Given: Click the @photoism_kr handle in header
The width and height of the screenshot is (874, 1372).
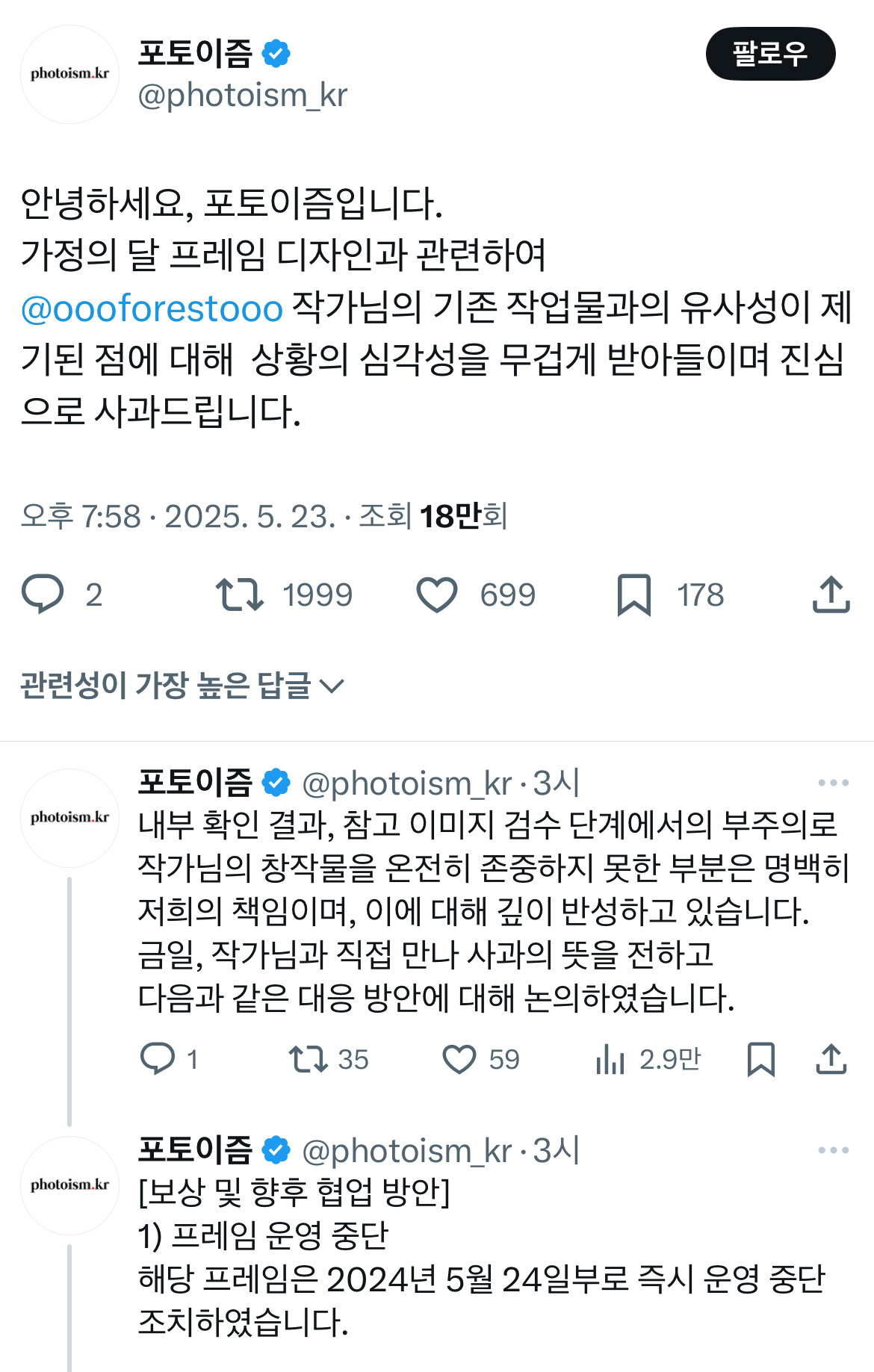Looking at the screenshot, I should pyautogui.click(x=243, y=96).
